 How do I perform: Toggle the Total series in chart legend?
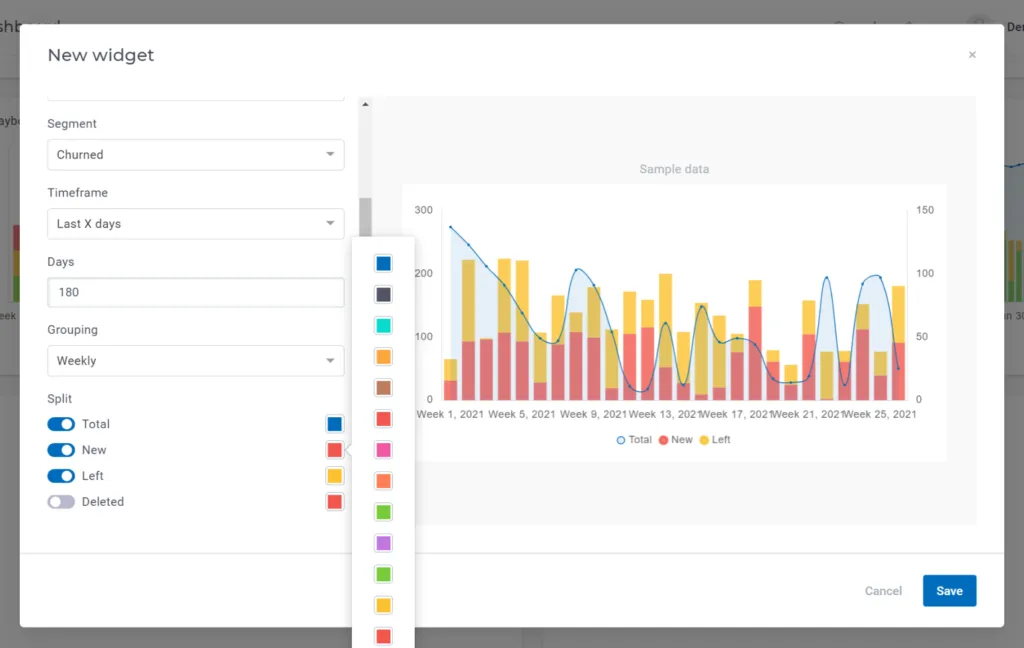click(x=634, y=440)
